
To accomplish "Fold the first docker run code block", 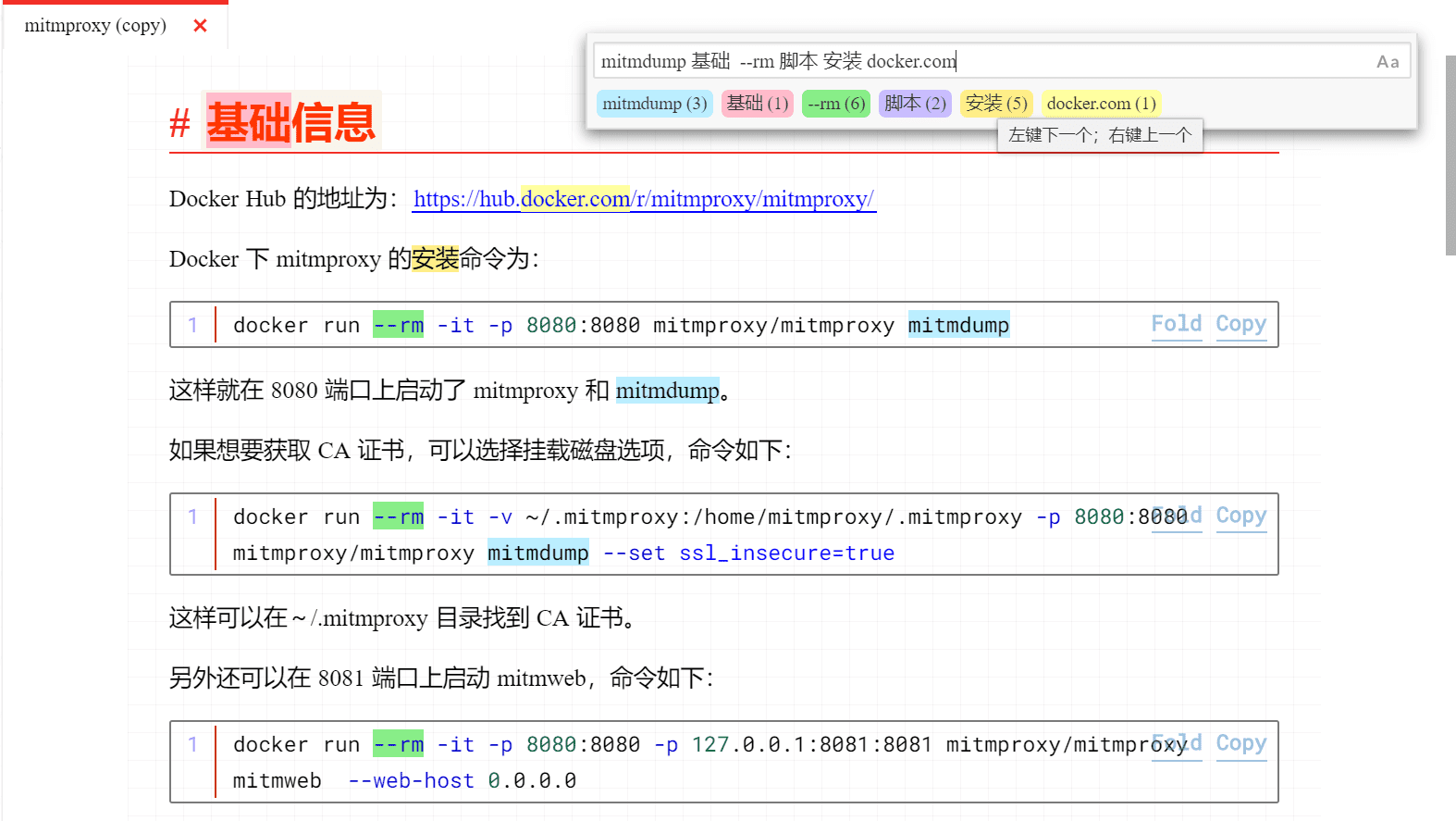I will click(x=1177, y=324).
